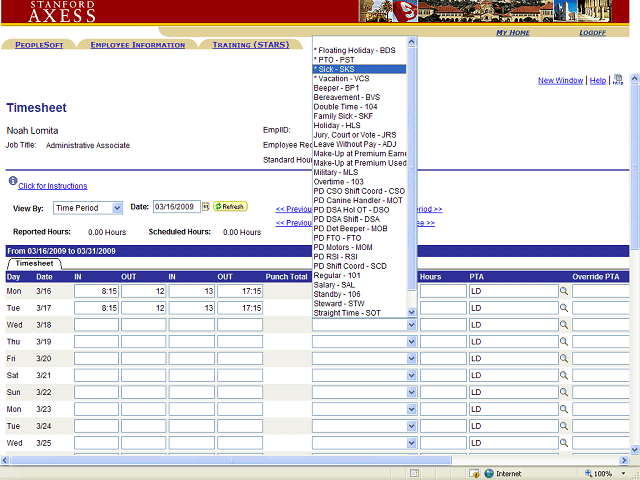Click the Help page icon beside Help link
Viewport: 640px width, 480px height.
[x=617, y=81]
